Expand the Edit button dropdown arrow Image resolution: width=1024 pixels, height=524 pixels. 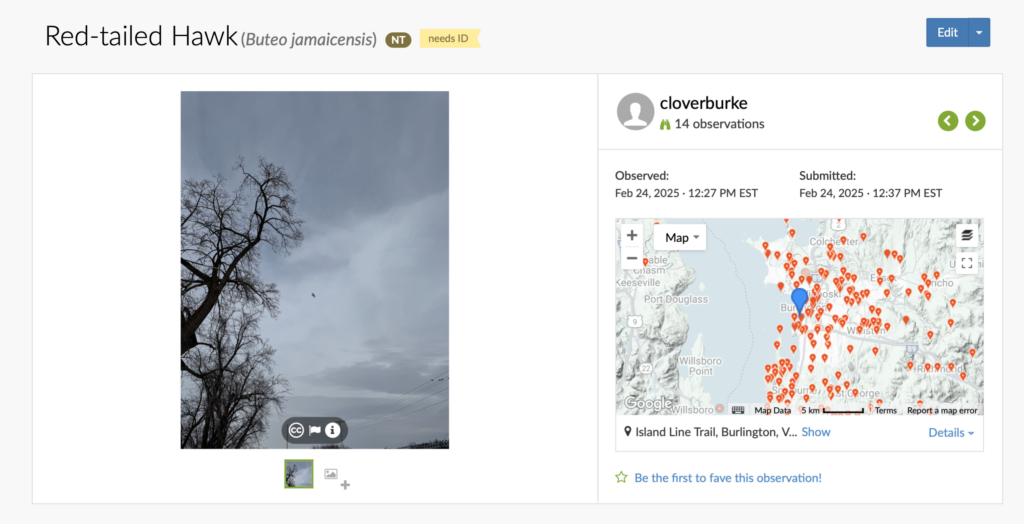[x=979, y=33]
